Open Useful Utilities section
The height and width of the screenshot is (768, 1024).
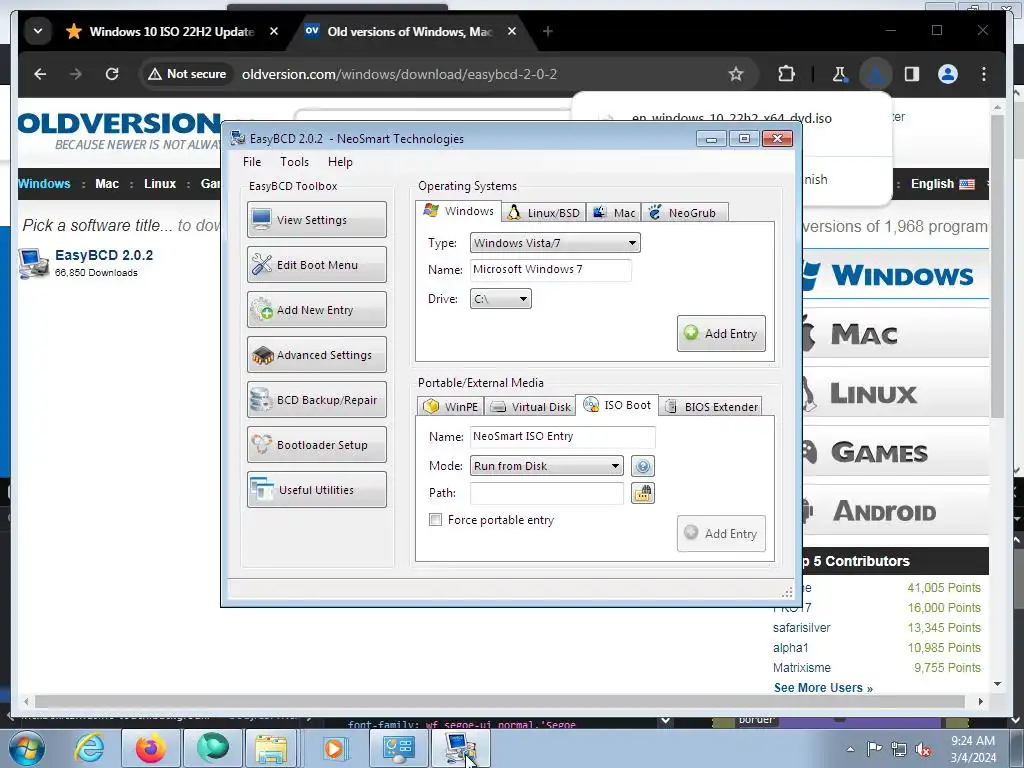point(317,490)
